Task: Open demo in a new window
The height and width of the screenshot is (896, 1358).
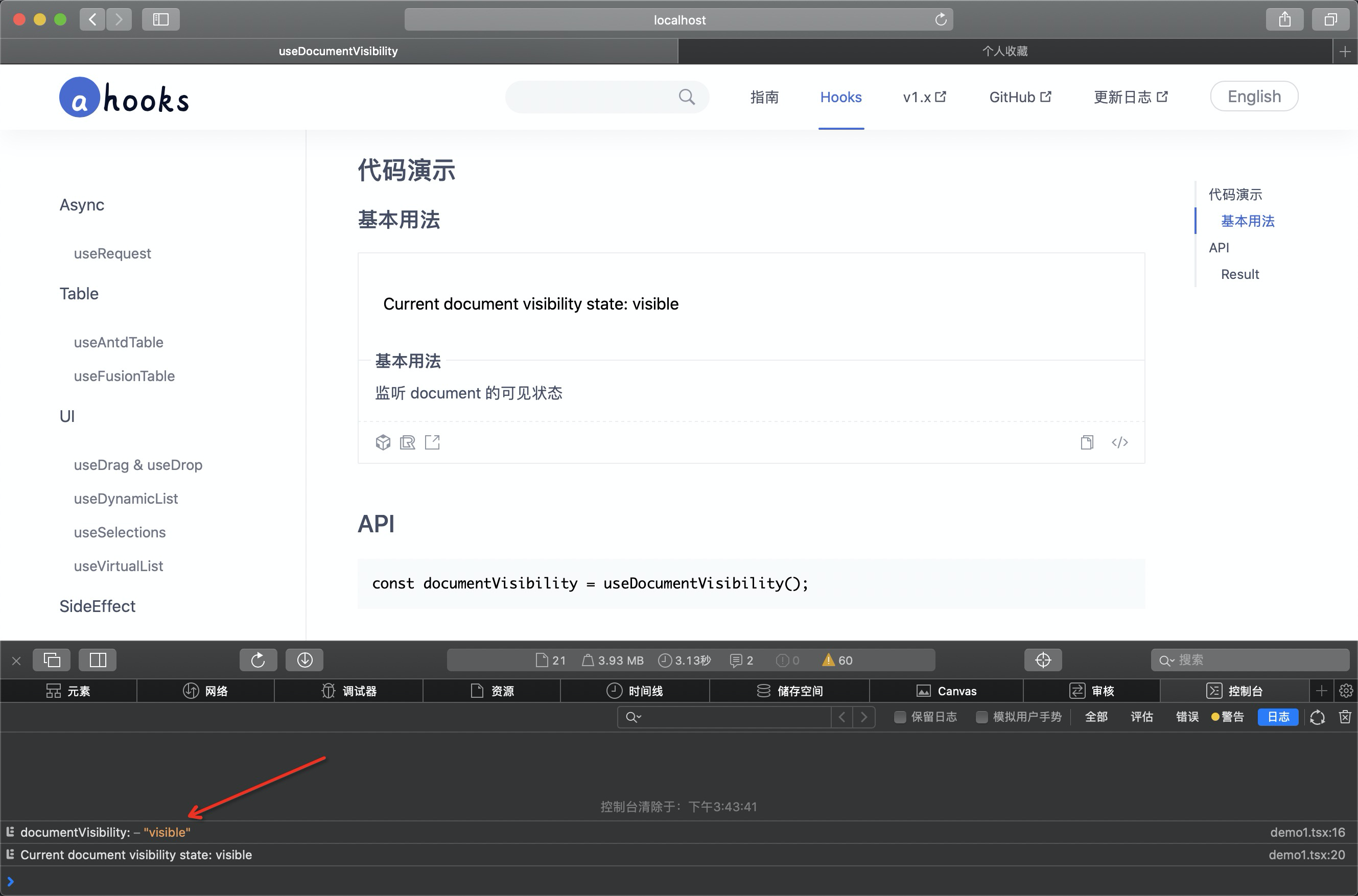Action: click(x=433, y=442)
